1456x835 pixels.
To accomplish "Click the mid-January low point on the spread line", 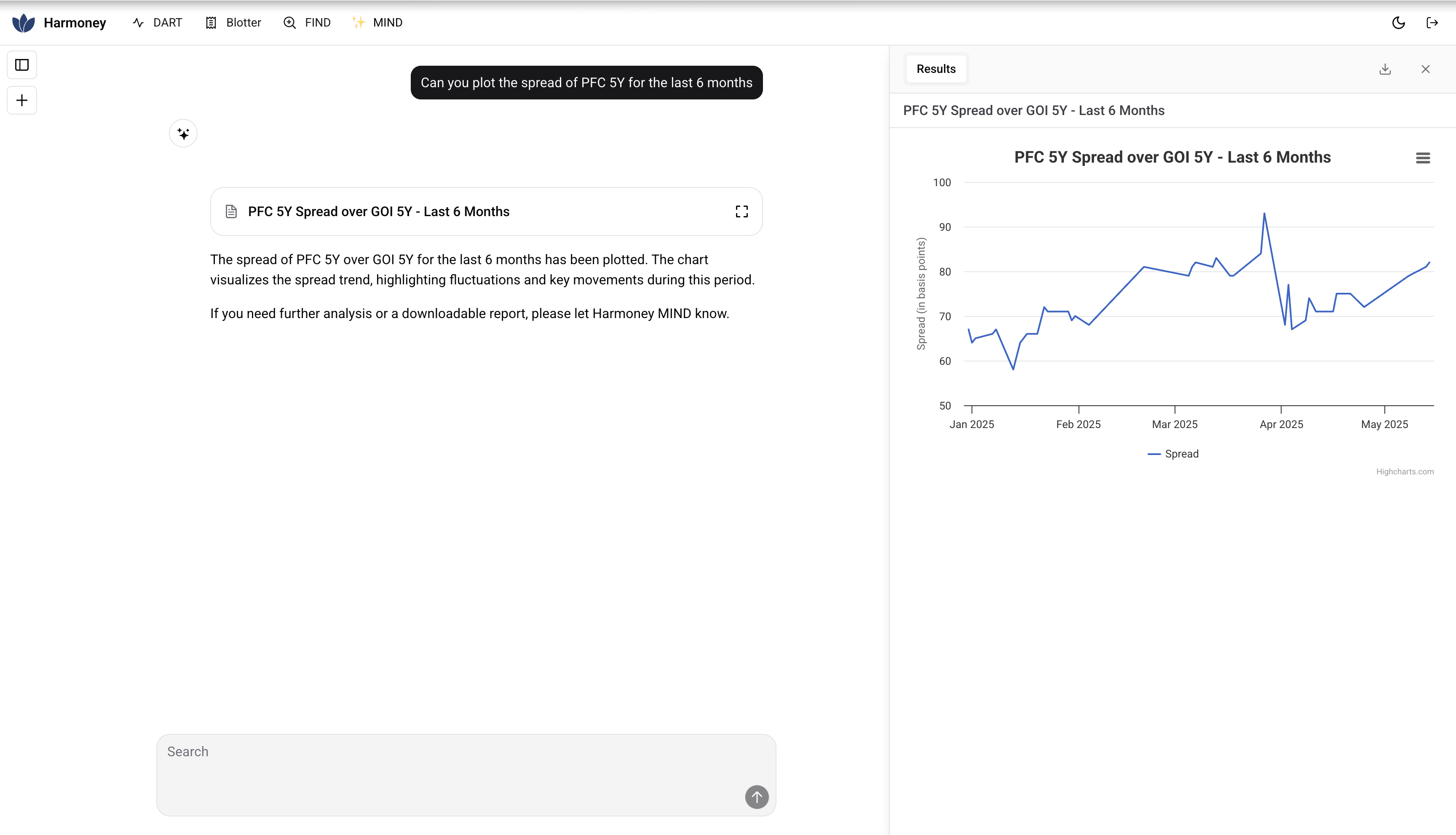I will (x=1013, y=369).
